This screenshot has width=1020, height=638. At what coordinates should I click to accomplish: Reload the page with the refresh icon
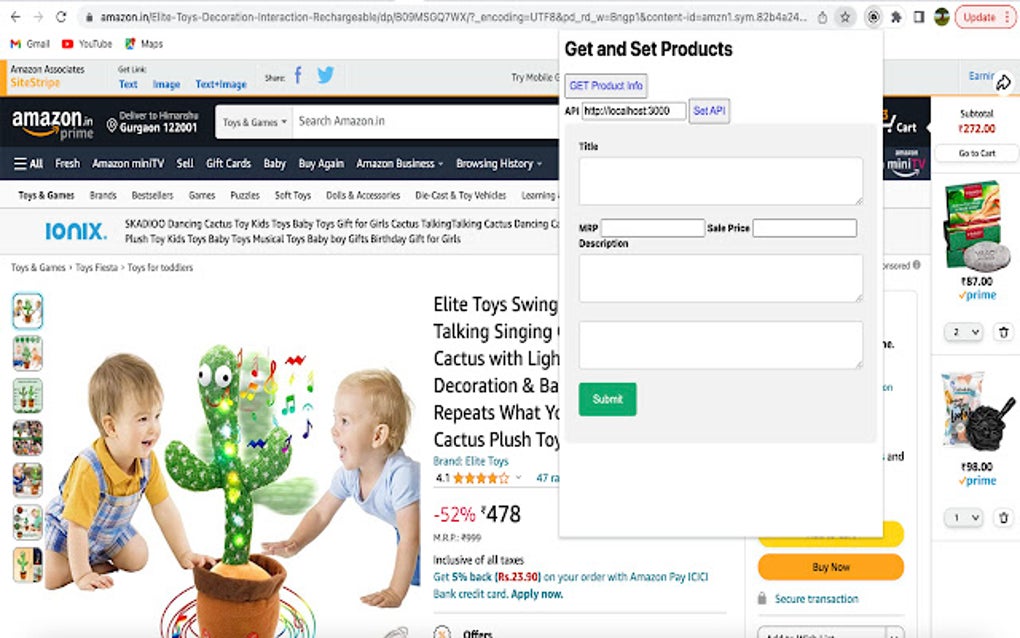60,18
